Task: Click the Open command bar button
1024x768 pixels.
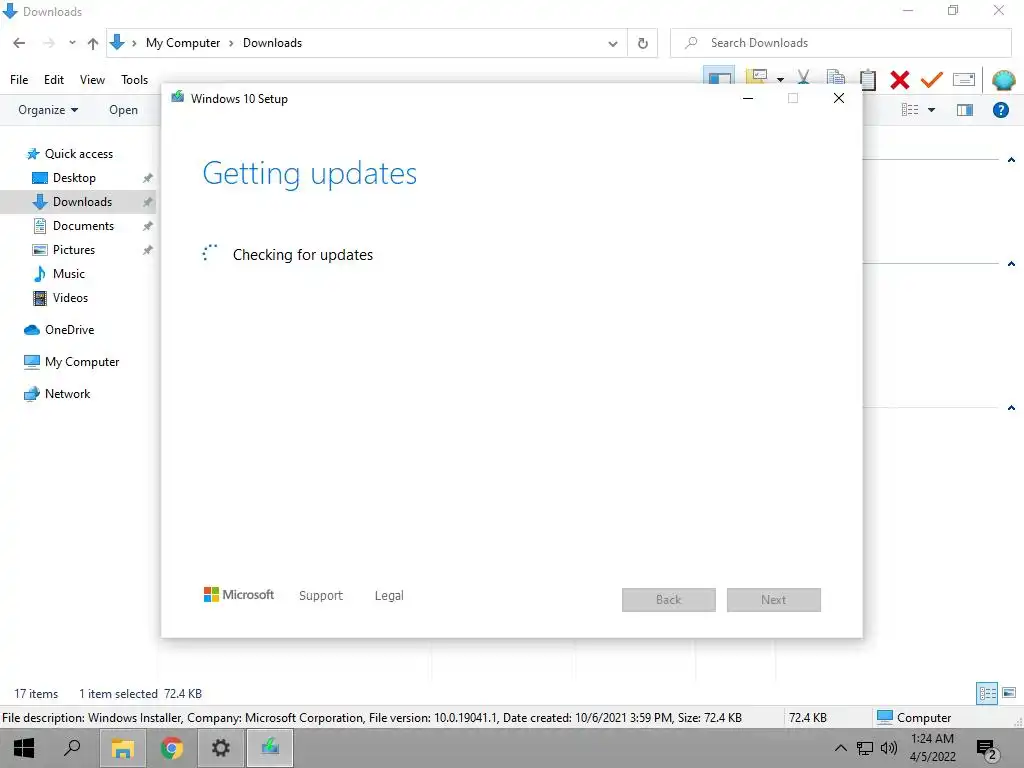Action: [x=123, y=110]
